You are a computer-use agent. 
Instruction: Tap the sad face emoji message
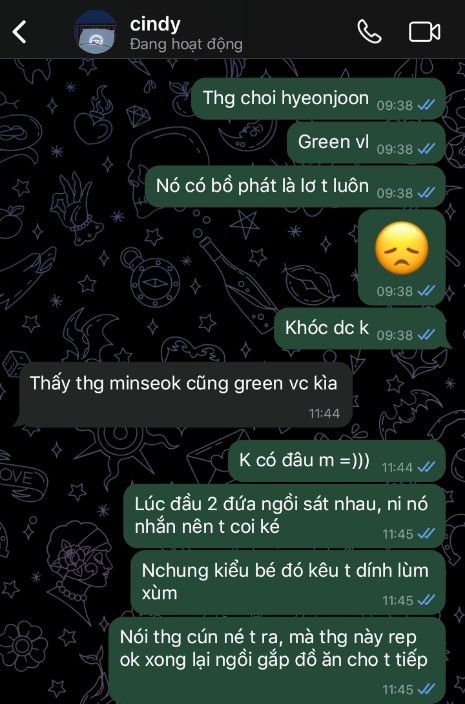click(x=401, y=257)
